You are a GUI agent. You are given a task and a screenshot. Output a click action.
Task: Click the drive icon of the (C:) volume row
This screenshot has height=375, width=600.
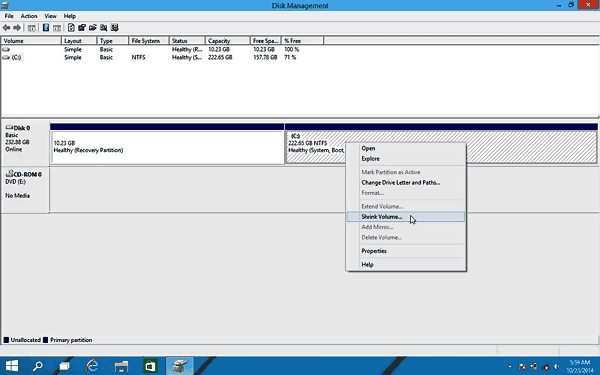pyautogui.click(x=6, y=57)
